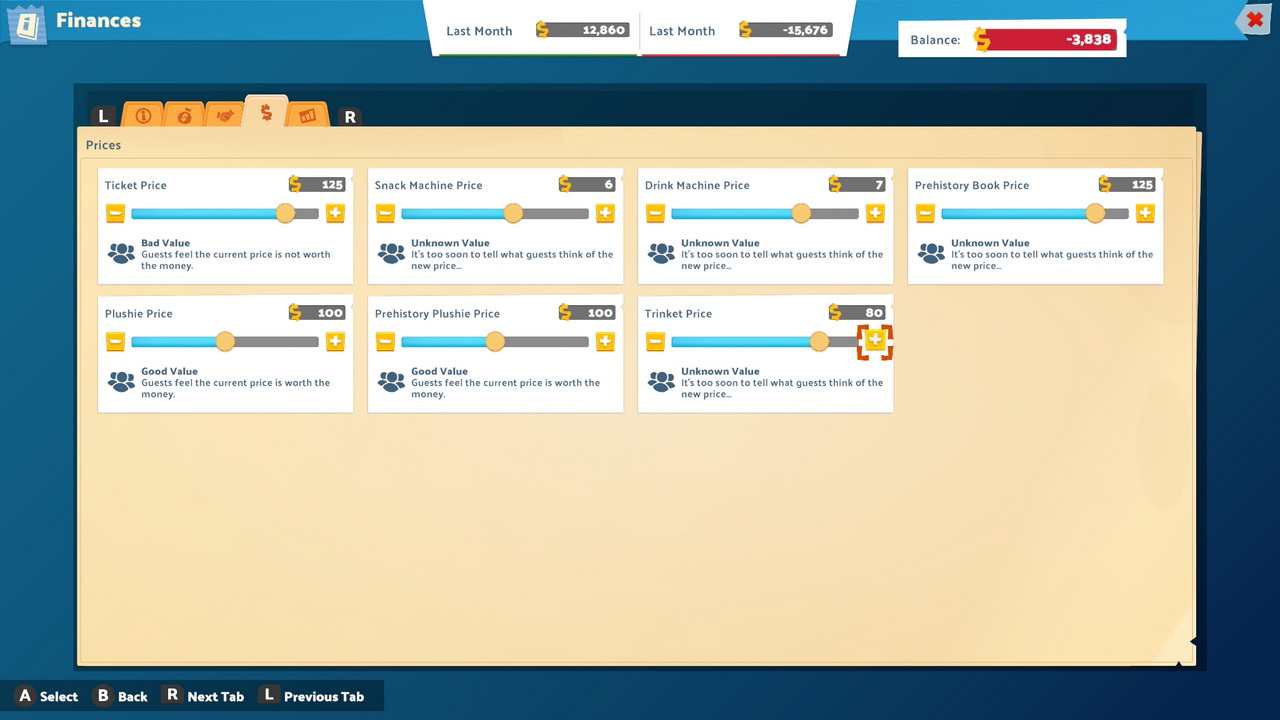Open the handshake deals tab
Viewport: 1280px width, 720px height.
coord(225,116)
